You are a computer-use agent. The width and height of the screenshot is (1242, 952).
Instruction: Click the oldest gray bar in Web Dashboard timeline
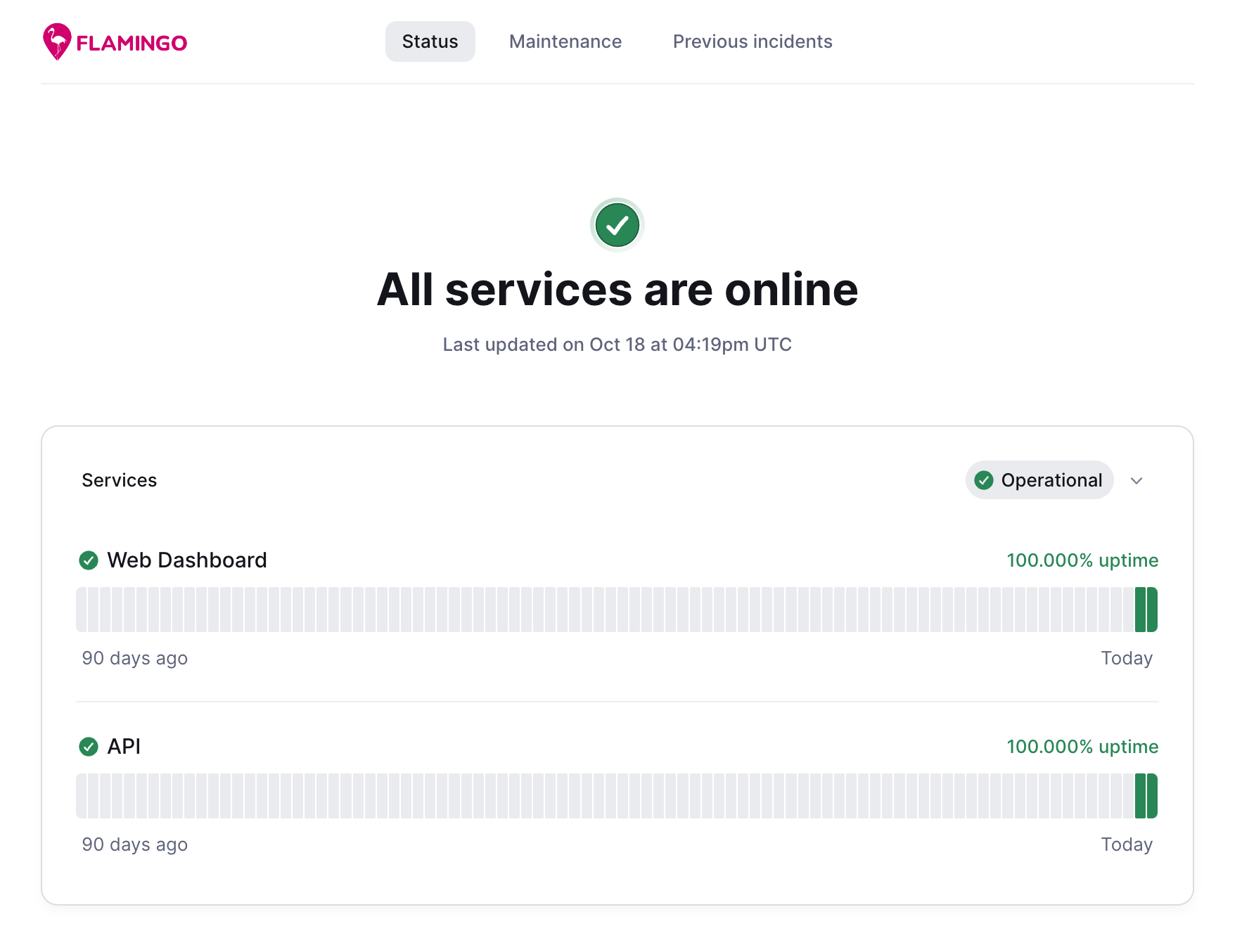(x=82, y=610)
